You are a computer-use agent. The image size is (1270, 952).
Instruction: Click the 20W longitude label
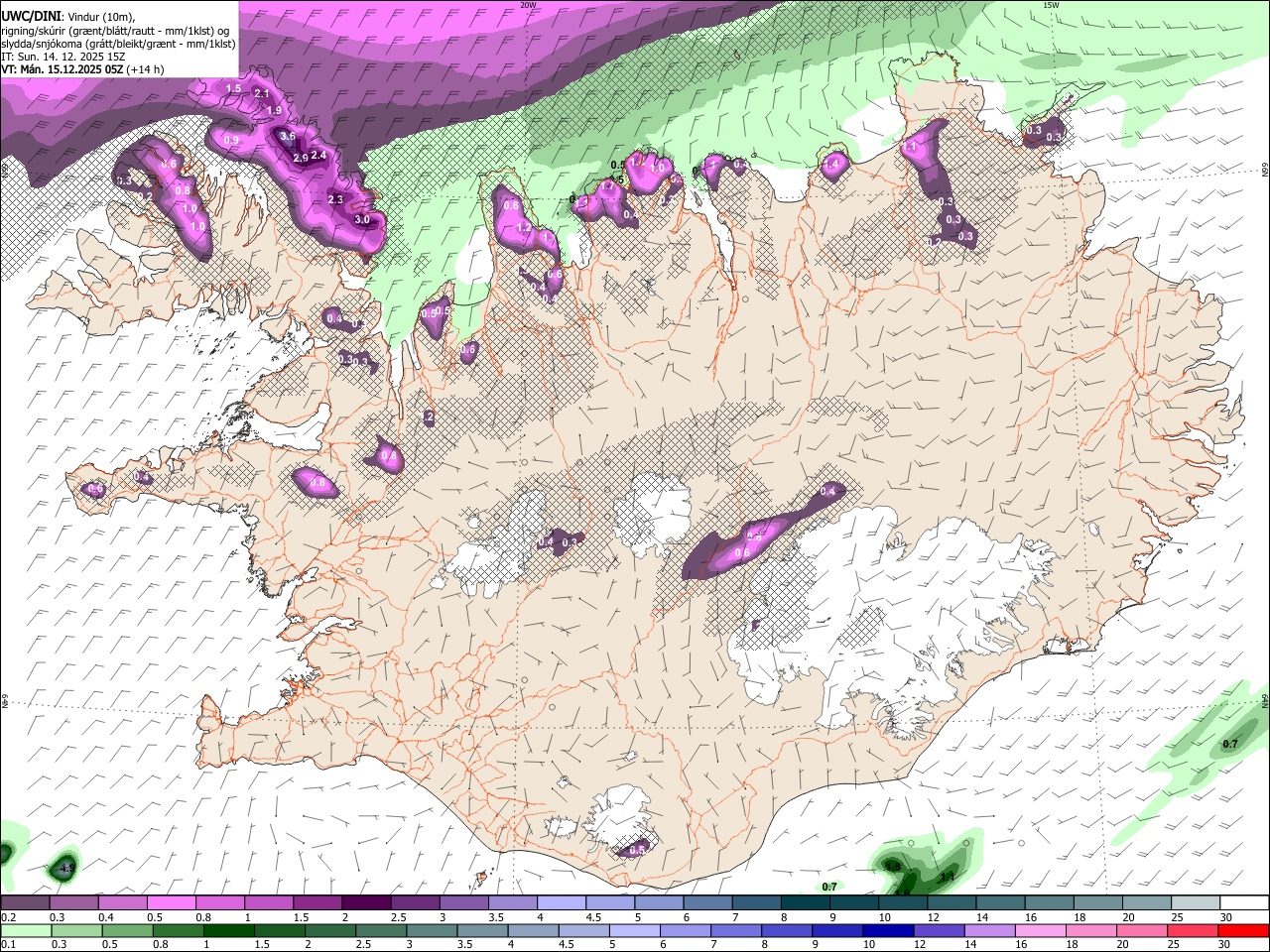[528, 5]
